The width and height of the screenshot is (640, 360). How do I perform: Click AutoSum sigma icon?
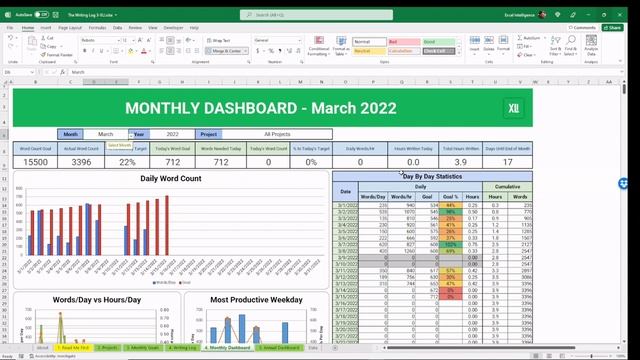click(x=520, y=38)
